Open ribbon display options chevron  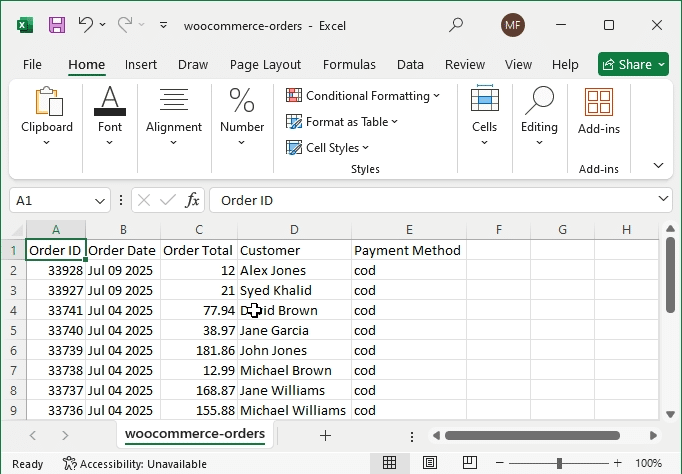pyautogui.click(x=659, y=165)
